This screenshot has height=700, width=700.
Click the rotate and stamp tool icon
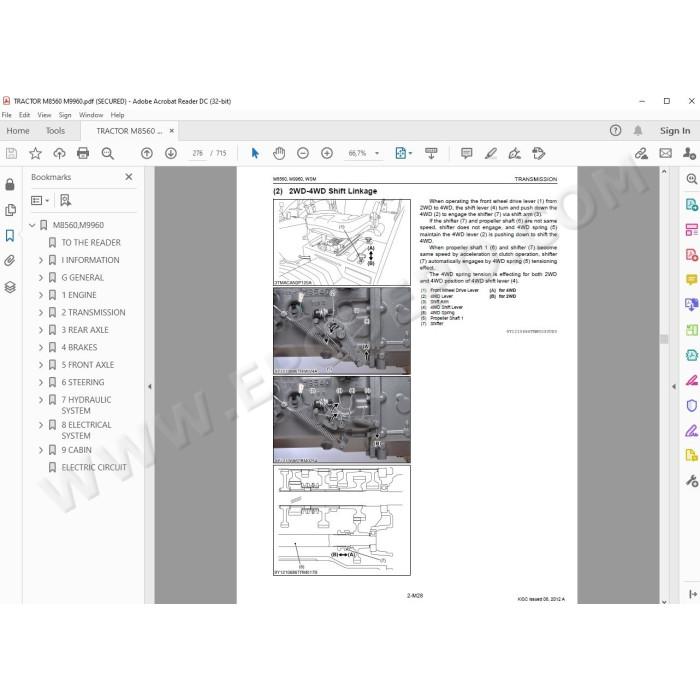click(x=539, y=154)
